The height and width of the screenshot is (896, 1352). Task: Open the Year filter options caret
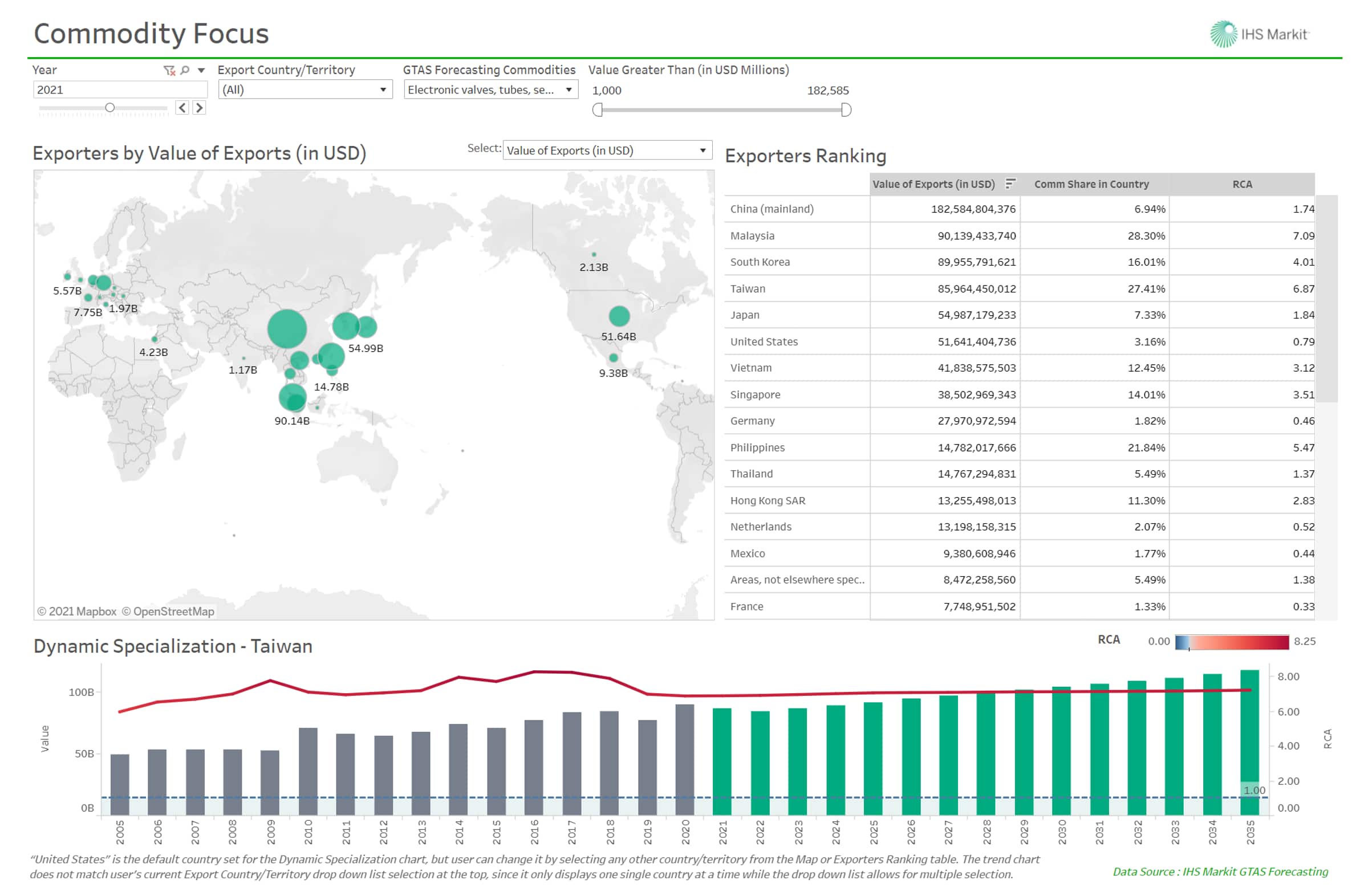(201, 70)
